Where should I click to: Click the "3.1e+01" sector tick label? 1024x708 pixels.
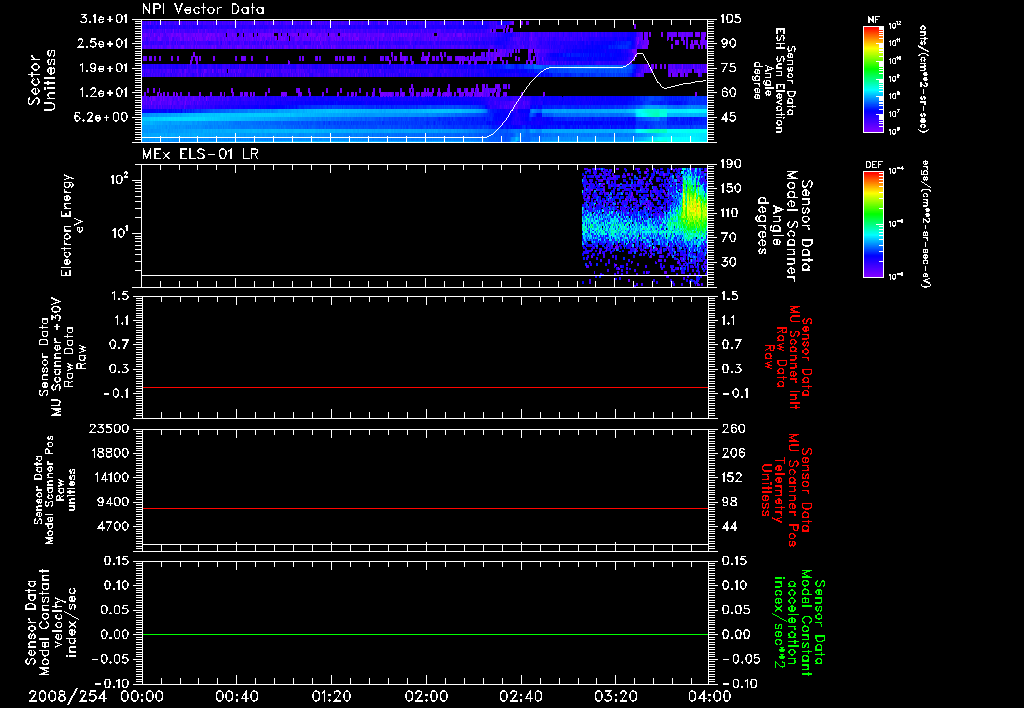click(104, 19)
